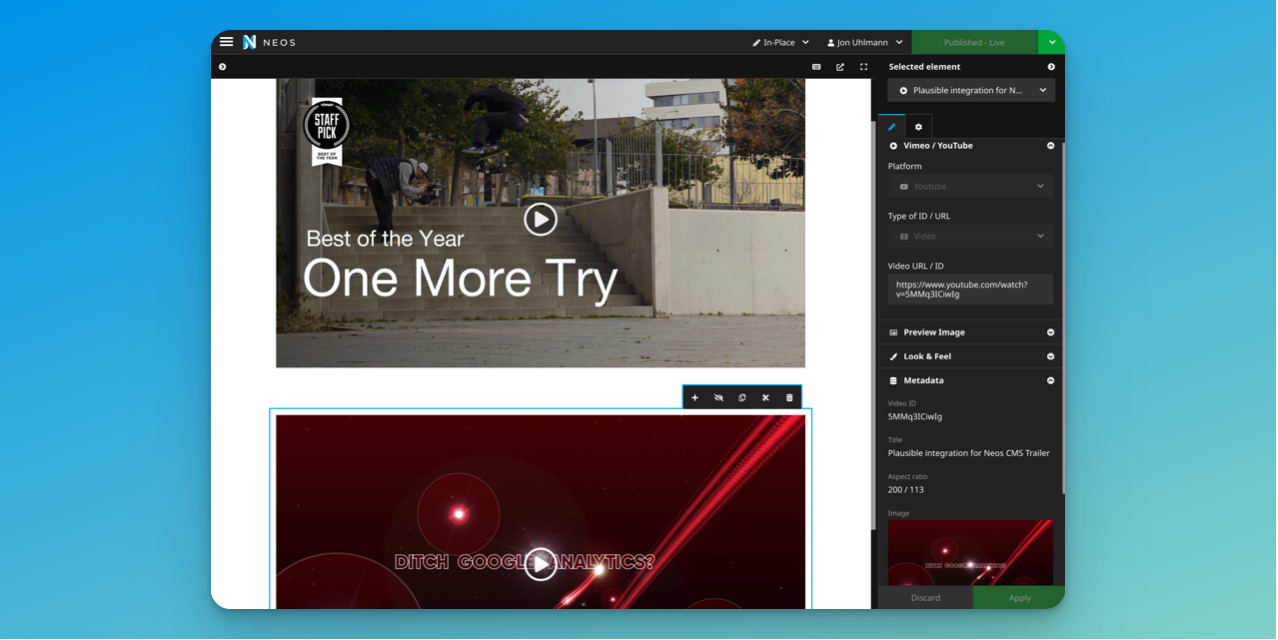Hide the selected video element

pyautogui.click(x=718, y=397)
